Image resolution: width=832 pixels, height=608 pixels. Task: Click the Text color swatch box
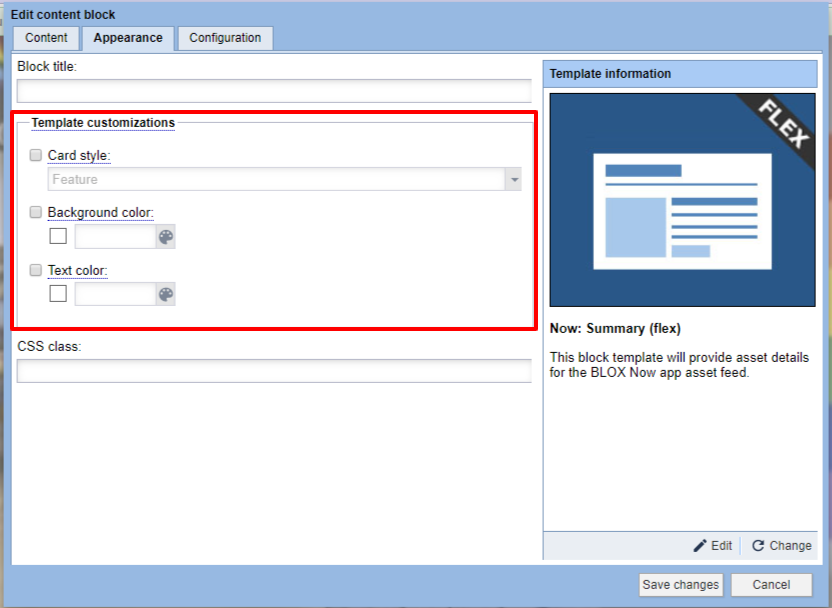tap(58, 294)
